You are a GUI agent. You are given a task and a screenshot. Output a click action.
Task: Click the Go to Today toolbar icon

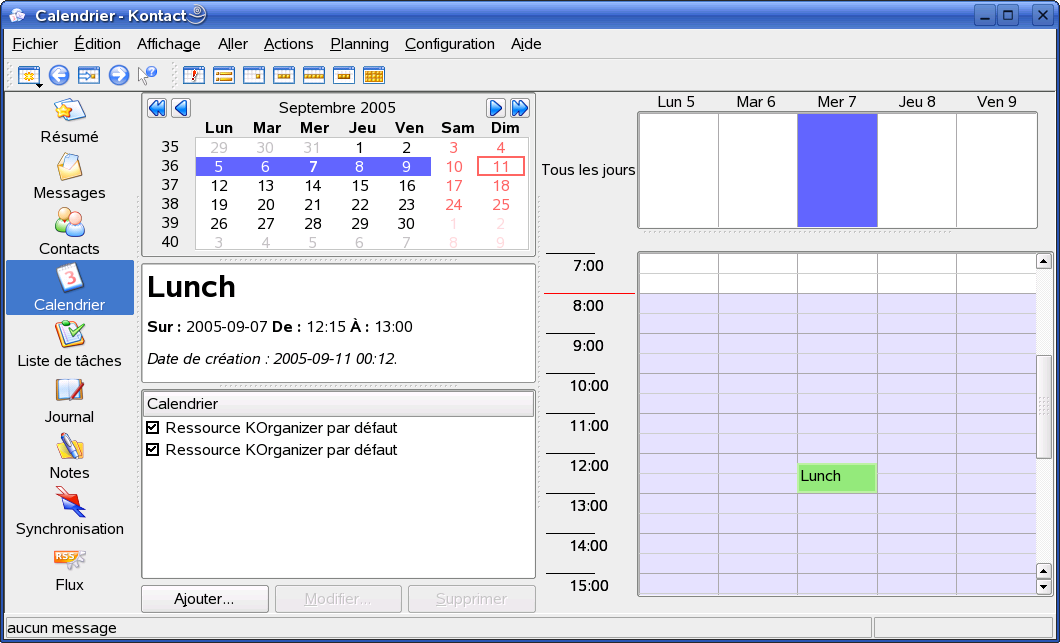pyautogui.click(x=88, y=75)
